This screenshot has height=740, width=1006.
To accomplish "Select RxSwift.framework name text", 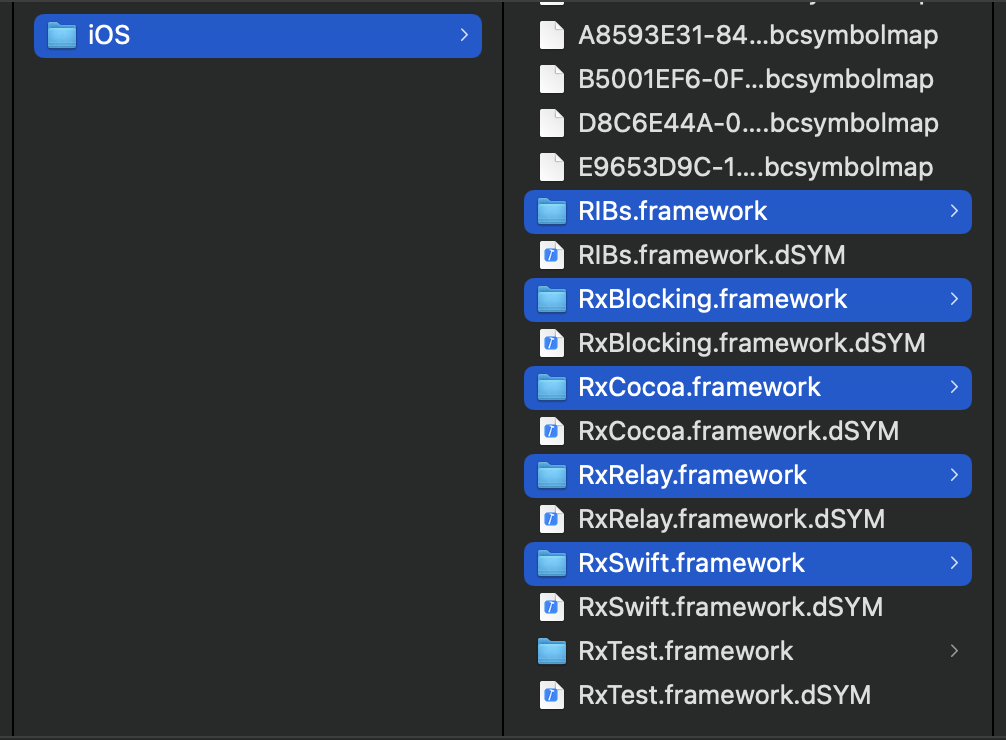I will coord(691,563).
